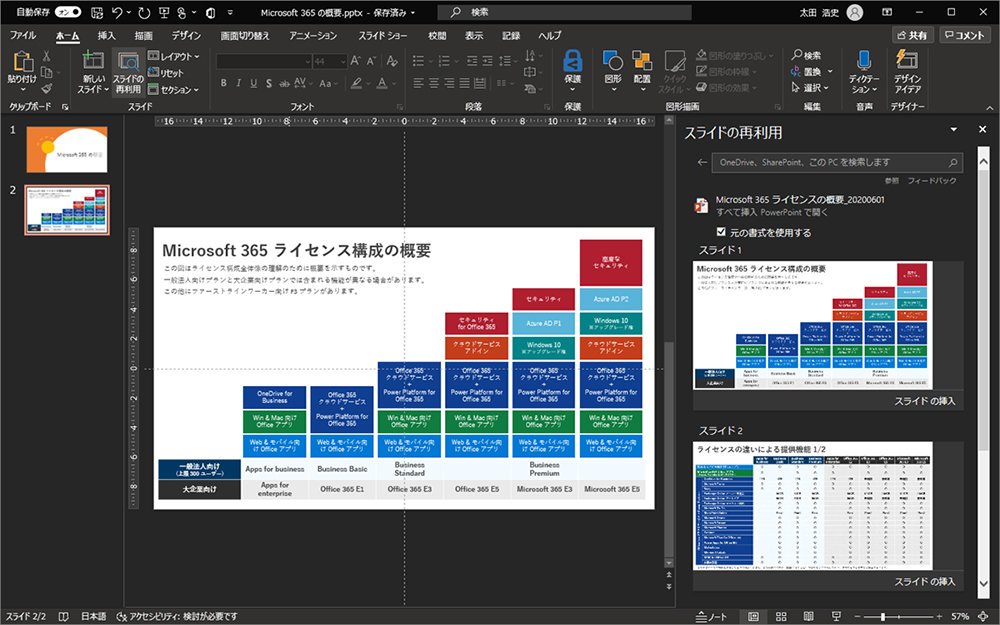Toggle the AutoSave (自動保存) switch
The width and height of the screenshot is (1000, 625).
tap(68, 12)
